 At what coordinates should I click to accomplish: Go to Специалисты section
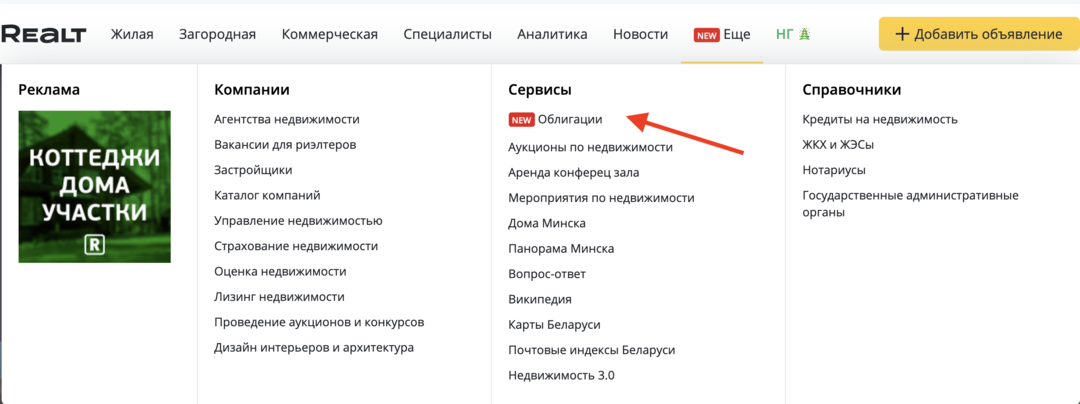[x=447, y=34]
